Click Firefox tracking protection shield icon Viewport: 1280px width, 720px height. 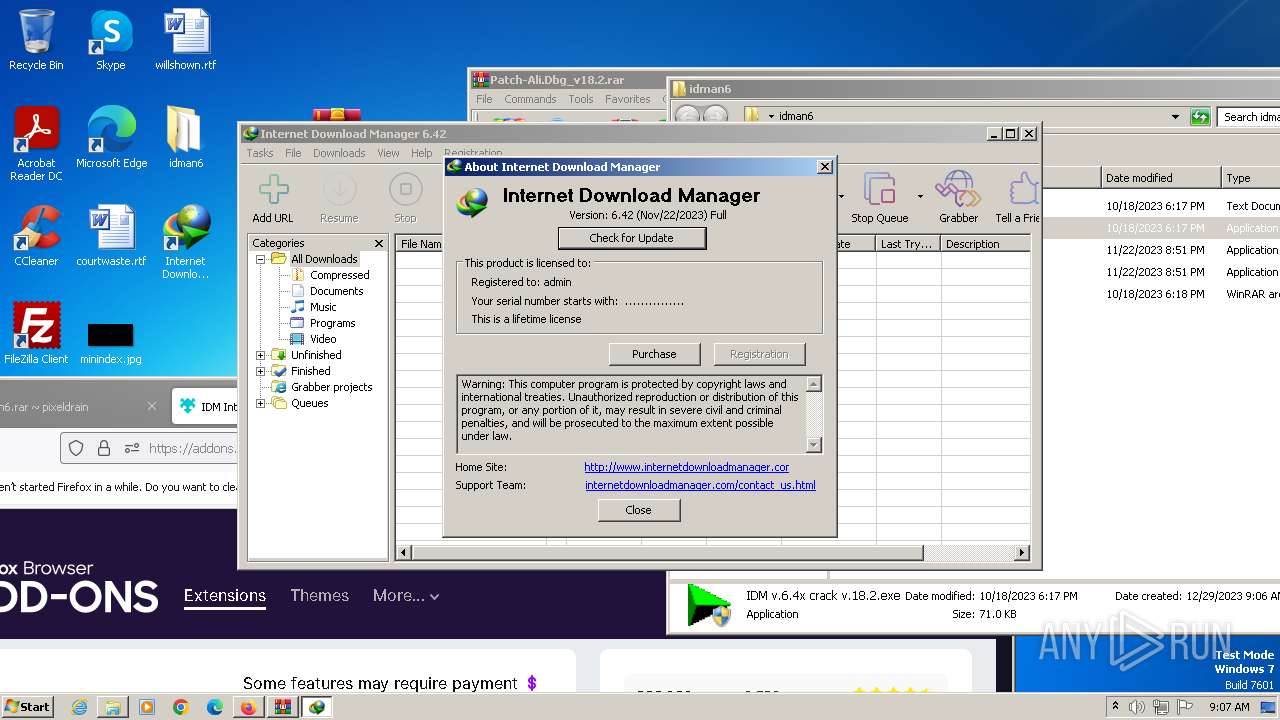[x=75, y=449]
